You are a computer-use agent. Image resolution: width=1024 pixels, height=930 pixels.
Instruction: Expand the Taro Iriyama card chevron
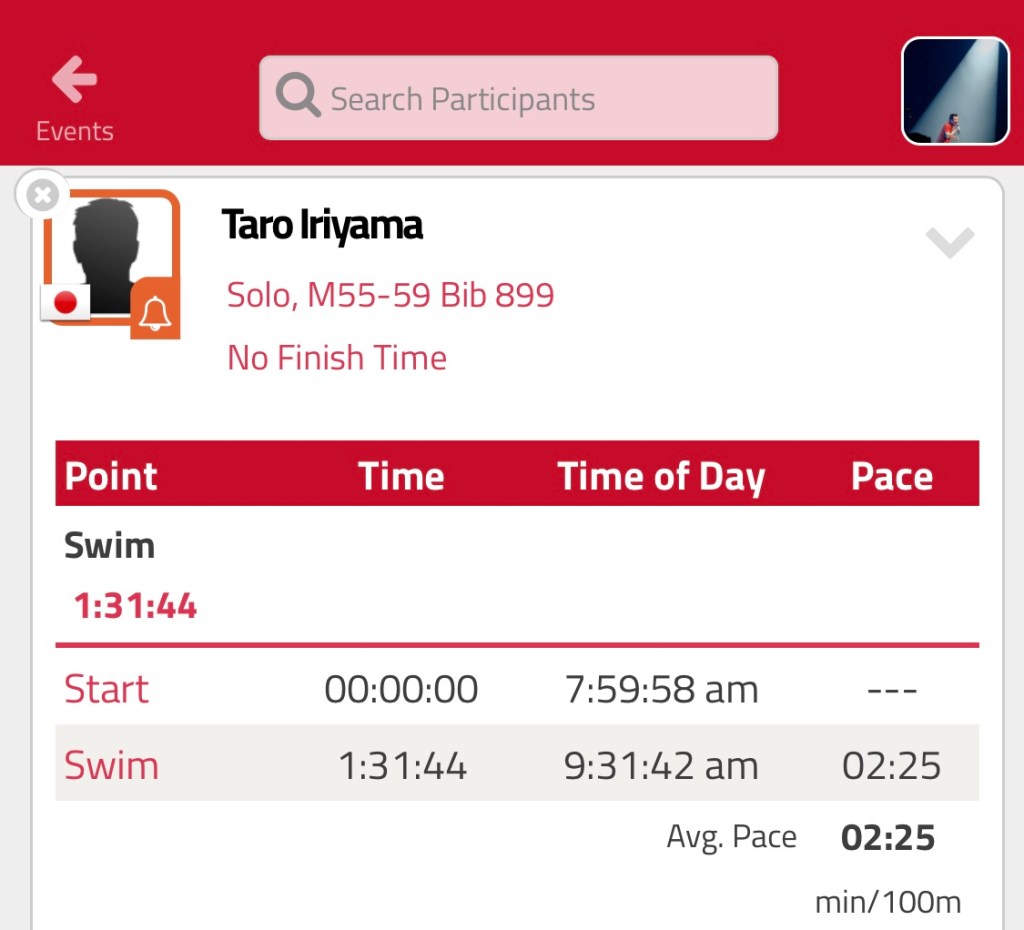(x=949, y=242)
